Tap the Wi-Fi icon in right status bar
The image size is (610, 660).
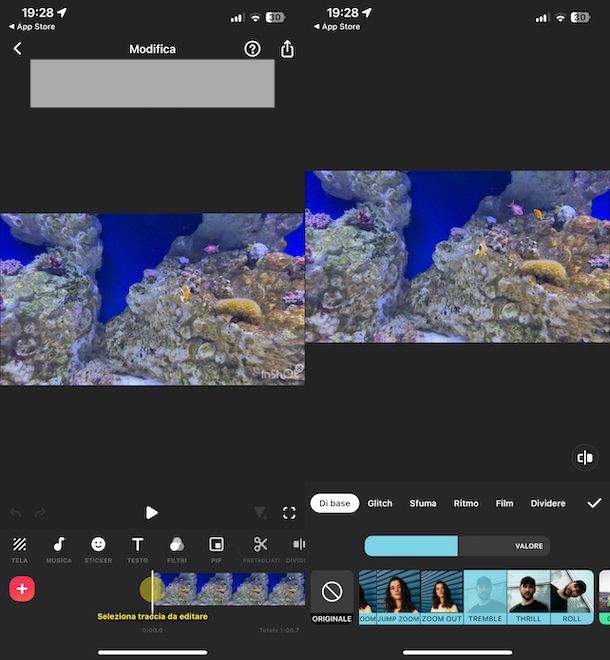coord(560,18)
